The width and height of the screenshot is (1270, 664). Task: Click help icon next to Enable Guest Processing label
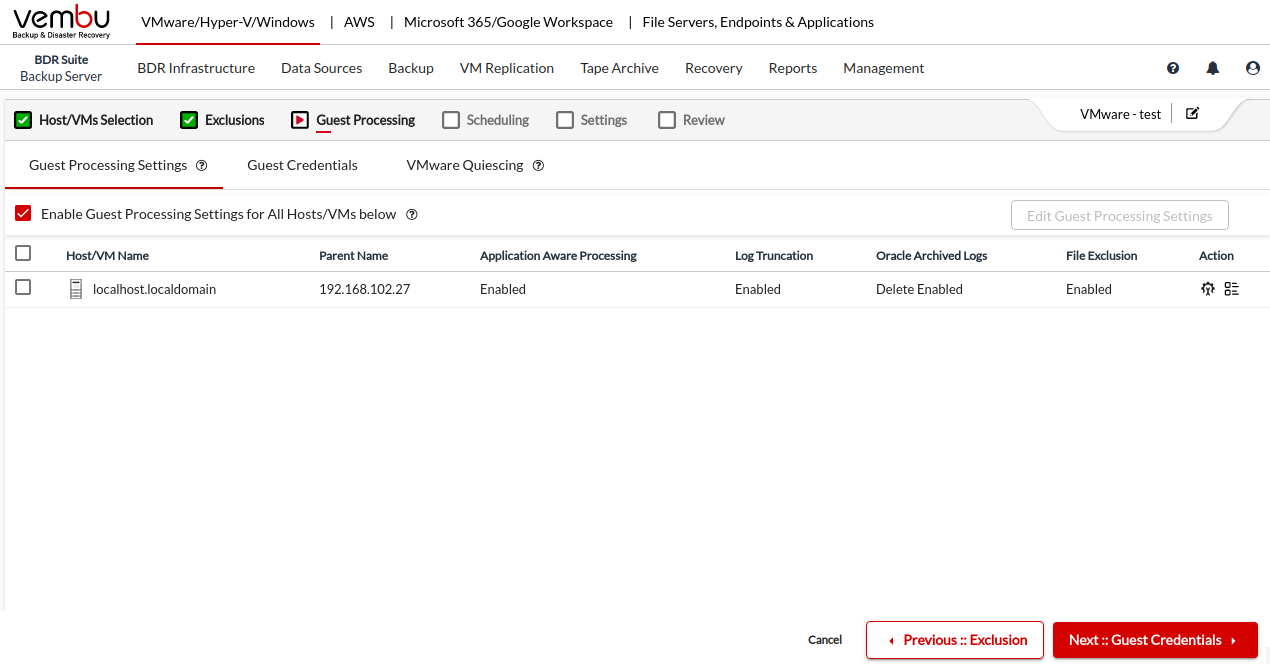[x=411, y=215]
